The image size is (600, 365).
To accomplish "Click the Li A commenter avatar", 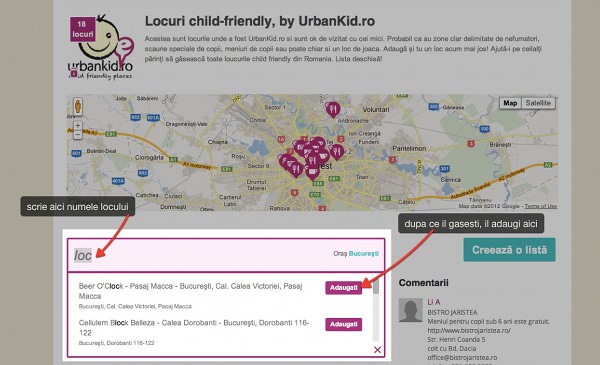I will [x=411, y=310].
